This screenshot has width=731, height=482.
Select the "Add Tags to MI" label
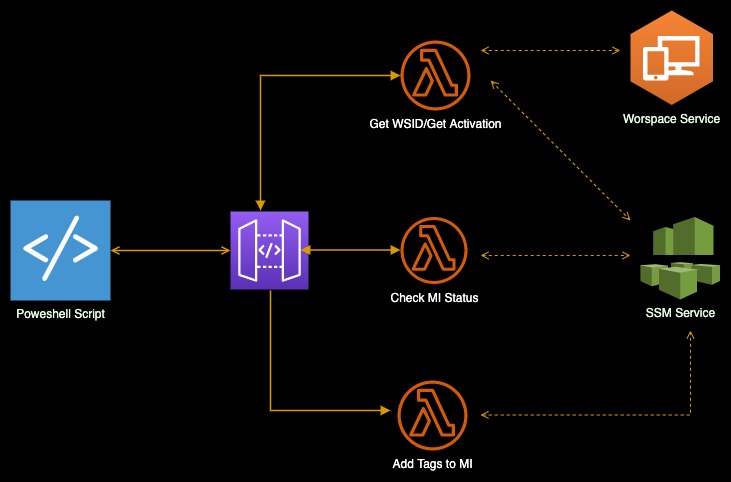point(432,464)
